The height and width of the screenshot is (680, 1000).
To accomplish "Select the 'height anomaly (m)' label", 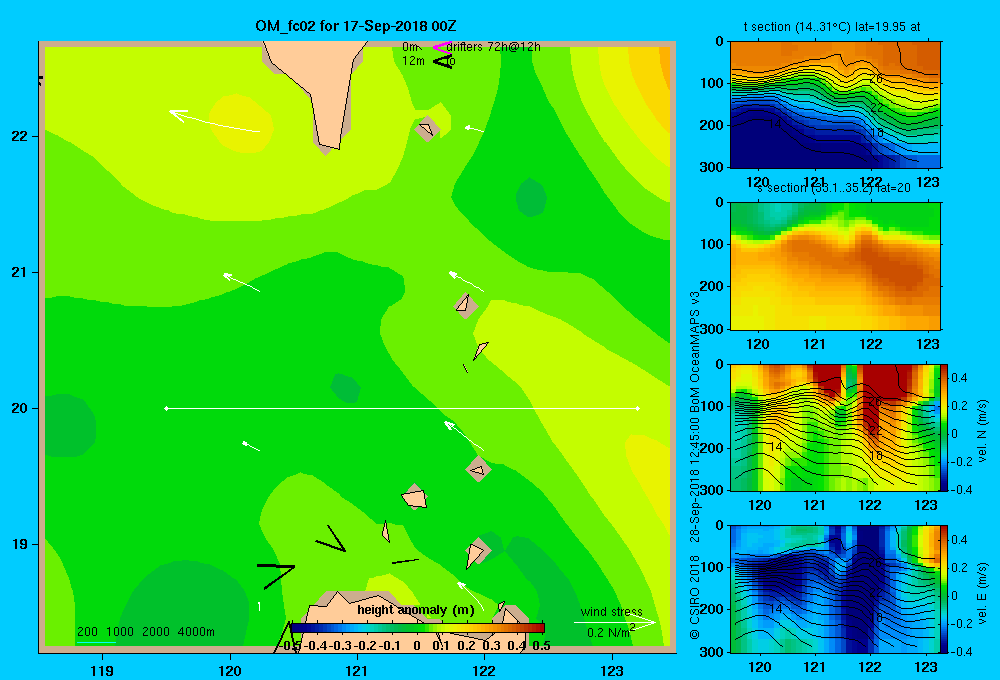I will (416, 610).
